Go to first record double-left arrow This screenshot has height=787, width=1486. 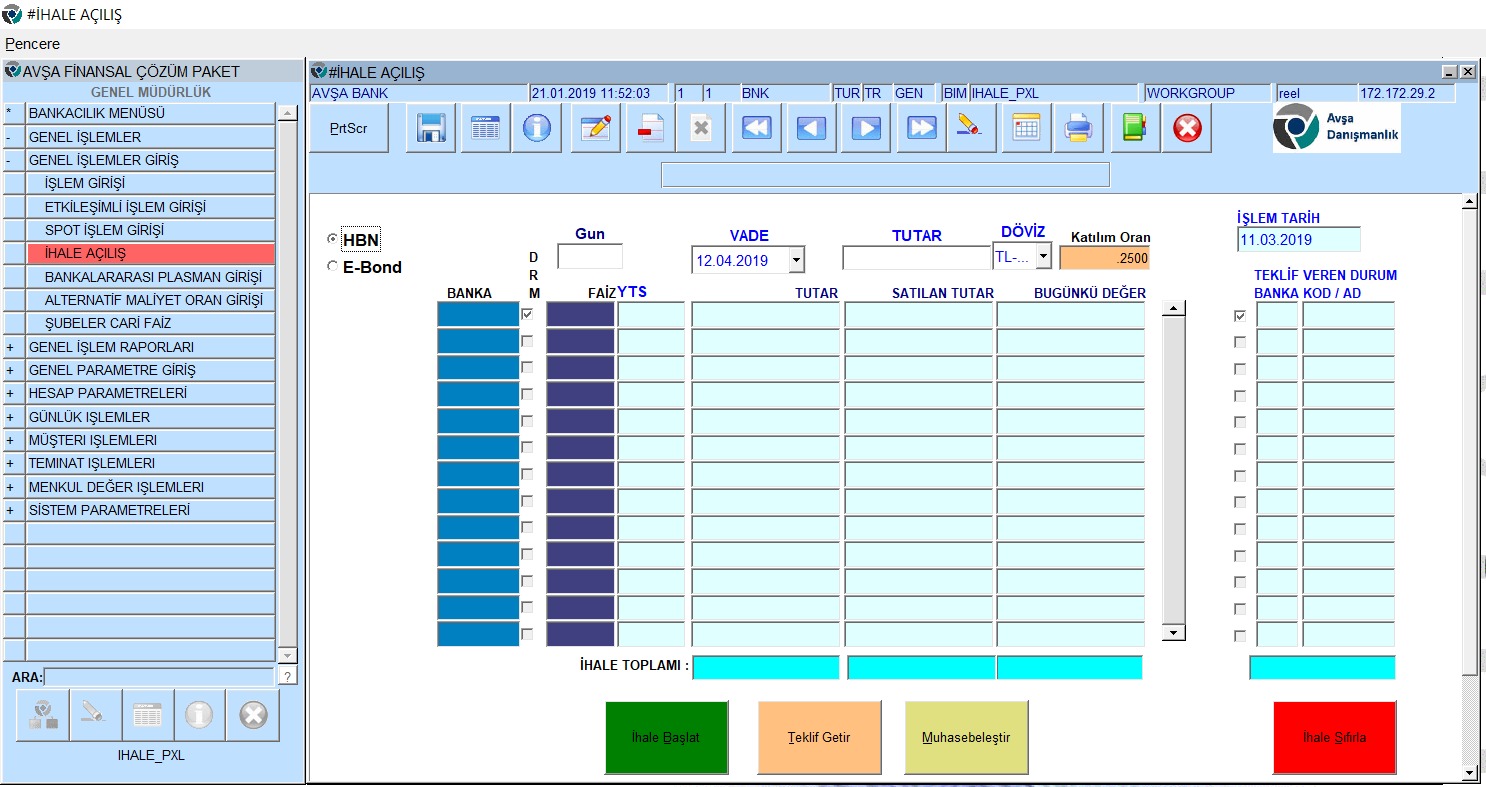[x=757, y=128]
